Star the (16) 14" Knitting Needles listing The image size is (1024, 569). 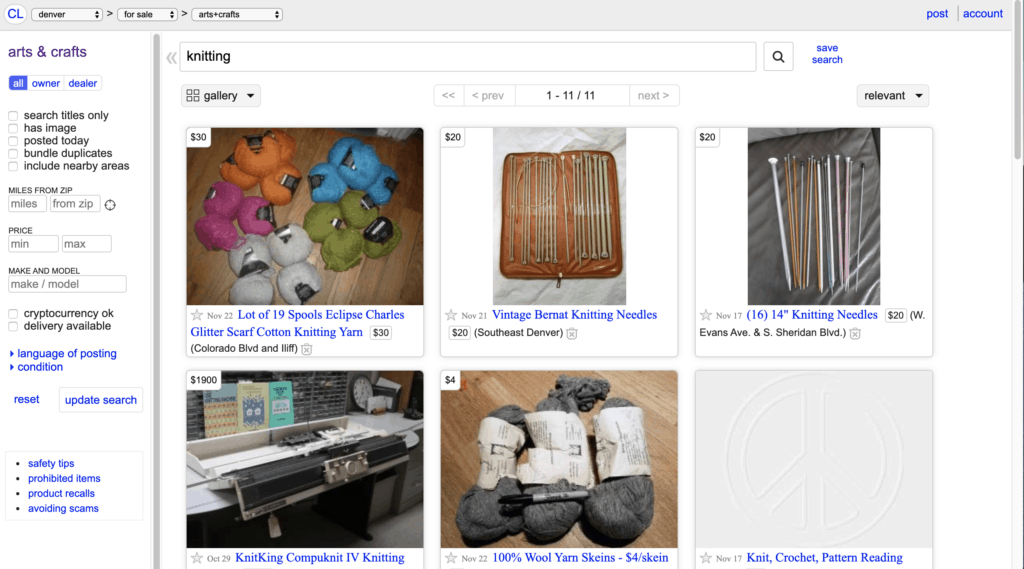[705, 315]
